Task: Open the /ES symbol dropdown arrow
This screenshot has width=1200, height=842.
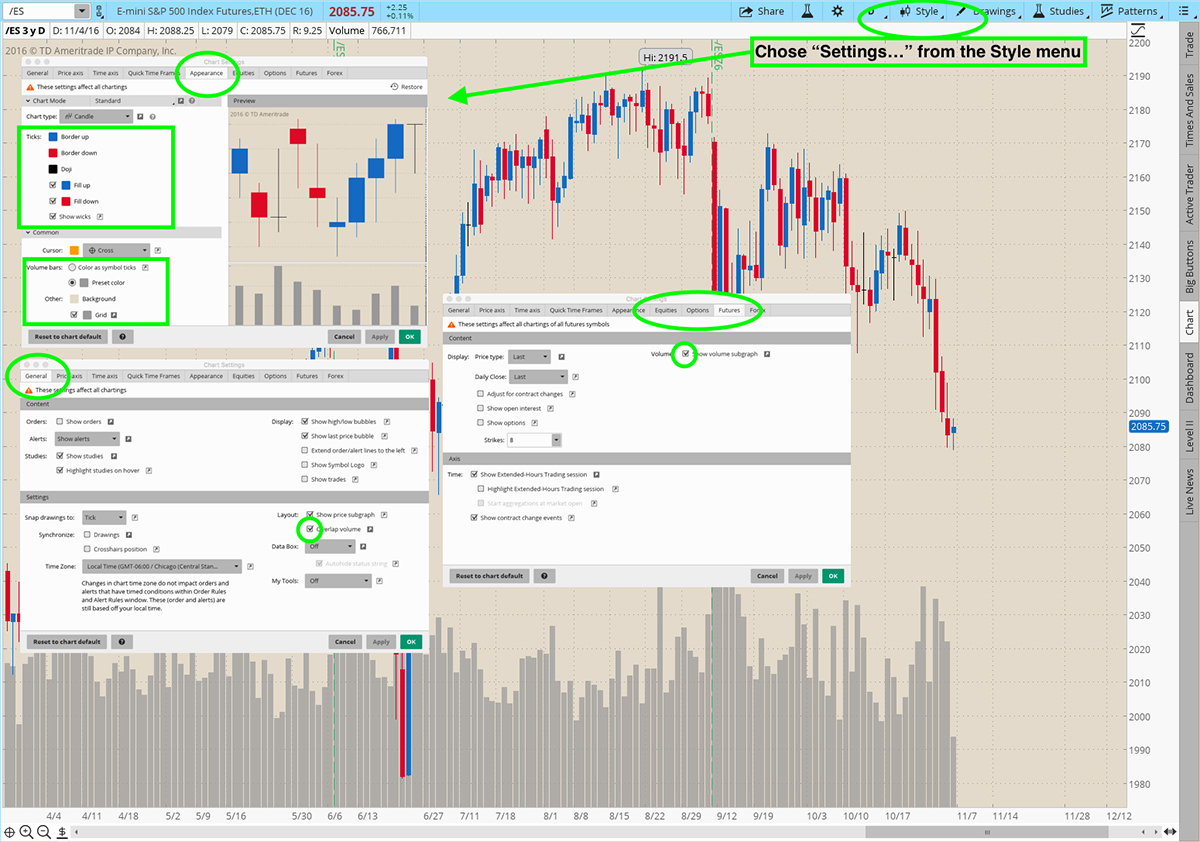Action: click(80, 11)
